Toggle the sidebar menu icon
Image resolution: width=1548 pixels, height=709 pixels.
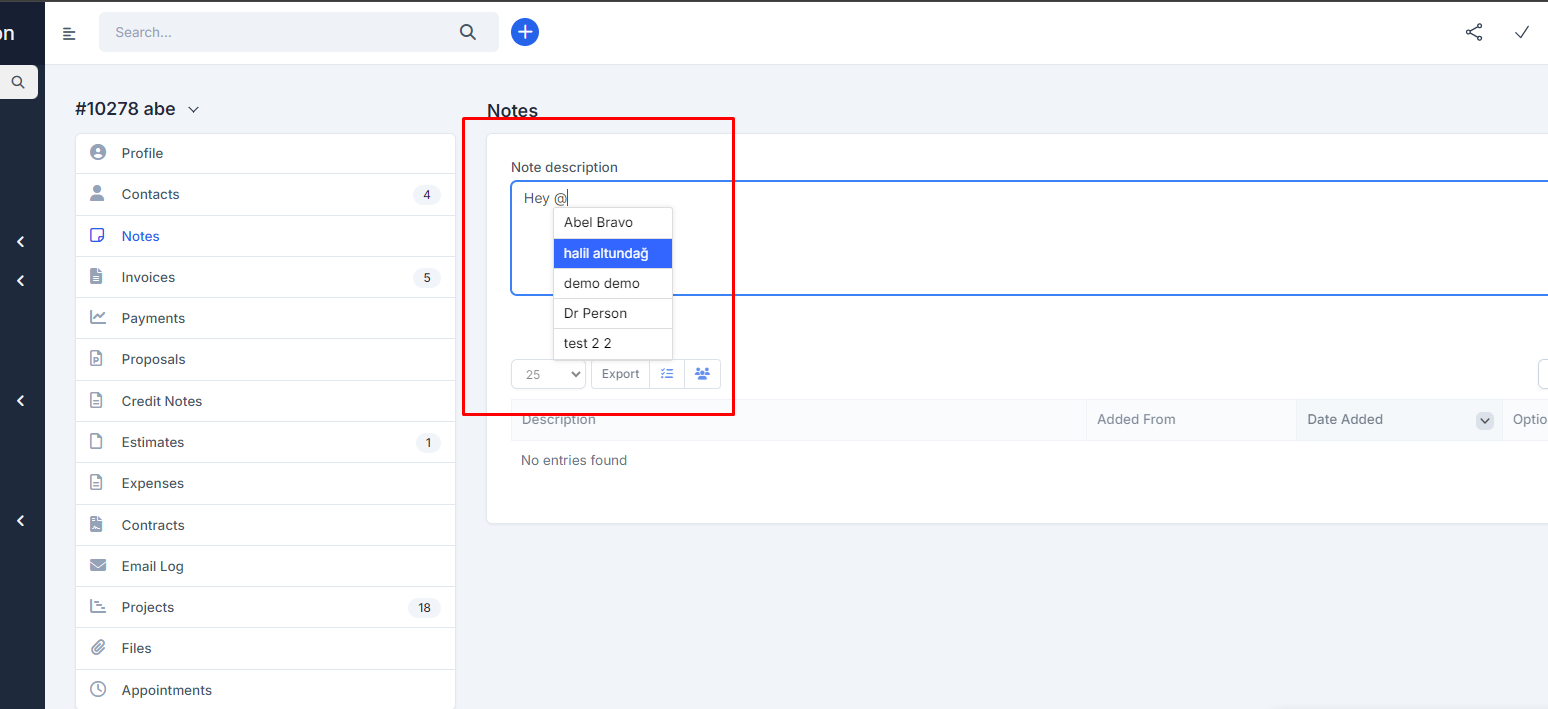tap(69, 33)
